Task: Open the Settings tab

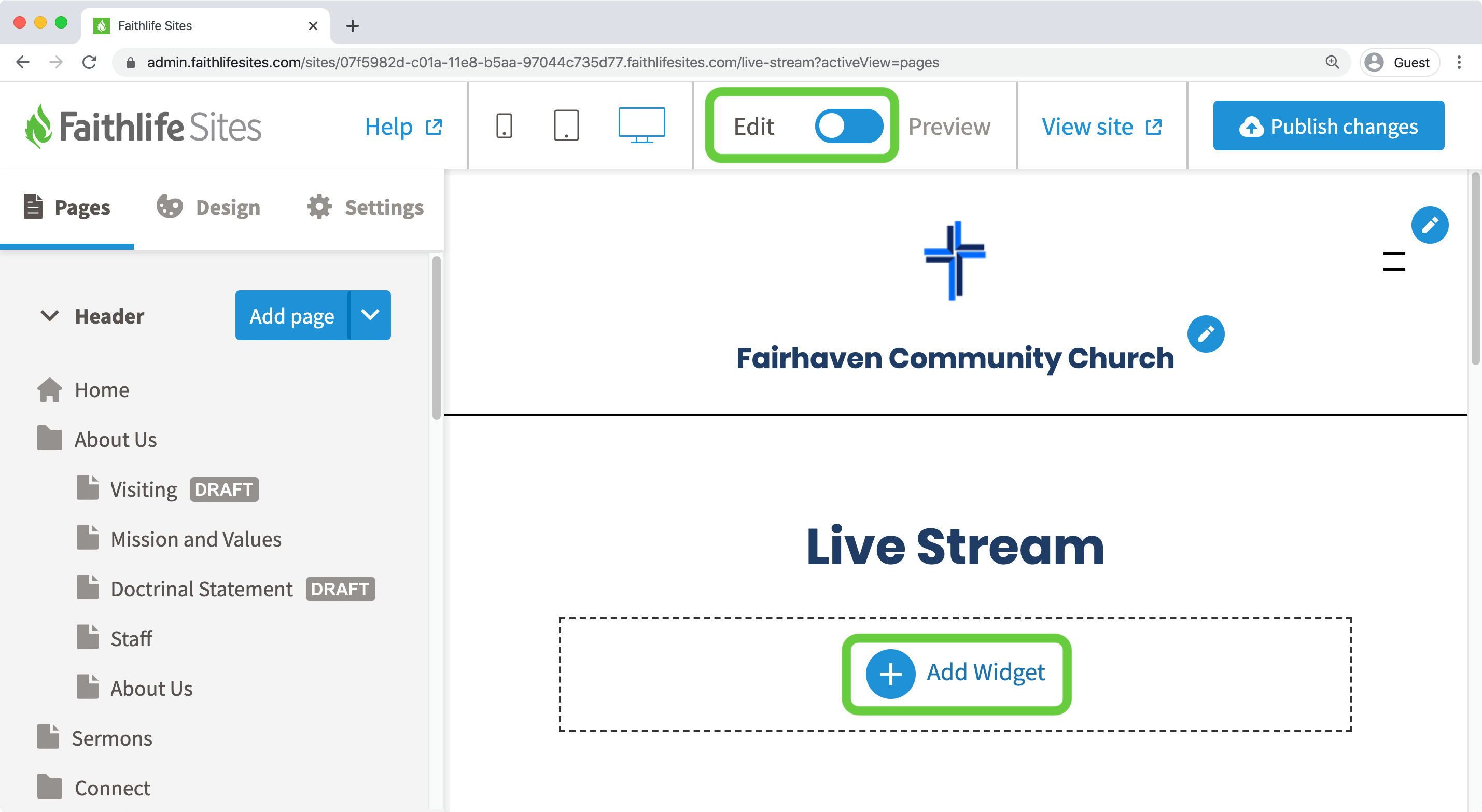Action: (x=365, y=207)
